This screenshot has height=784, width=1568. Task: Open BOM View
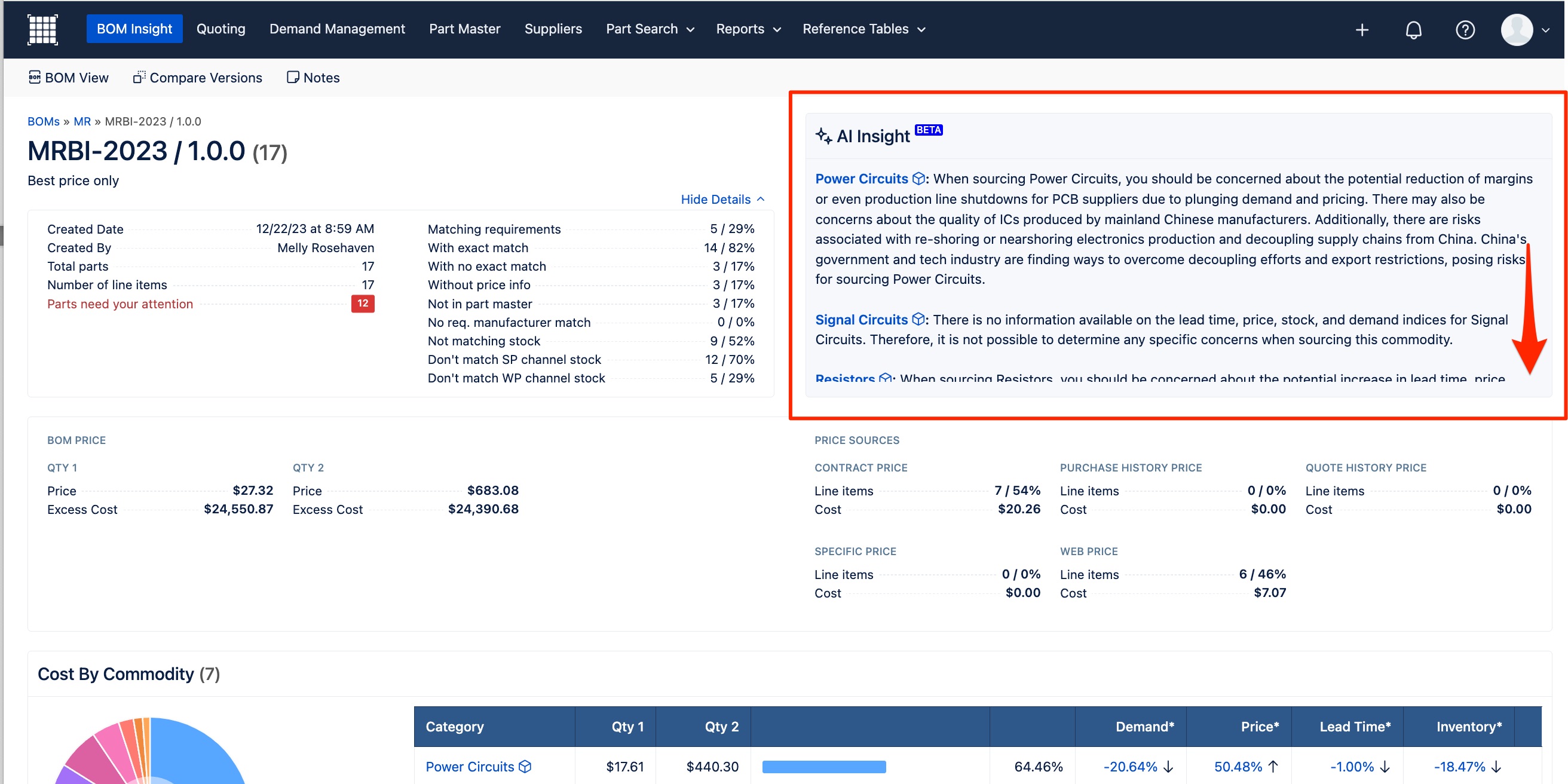click(x=68, y=77)
